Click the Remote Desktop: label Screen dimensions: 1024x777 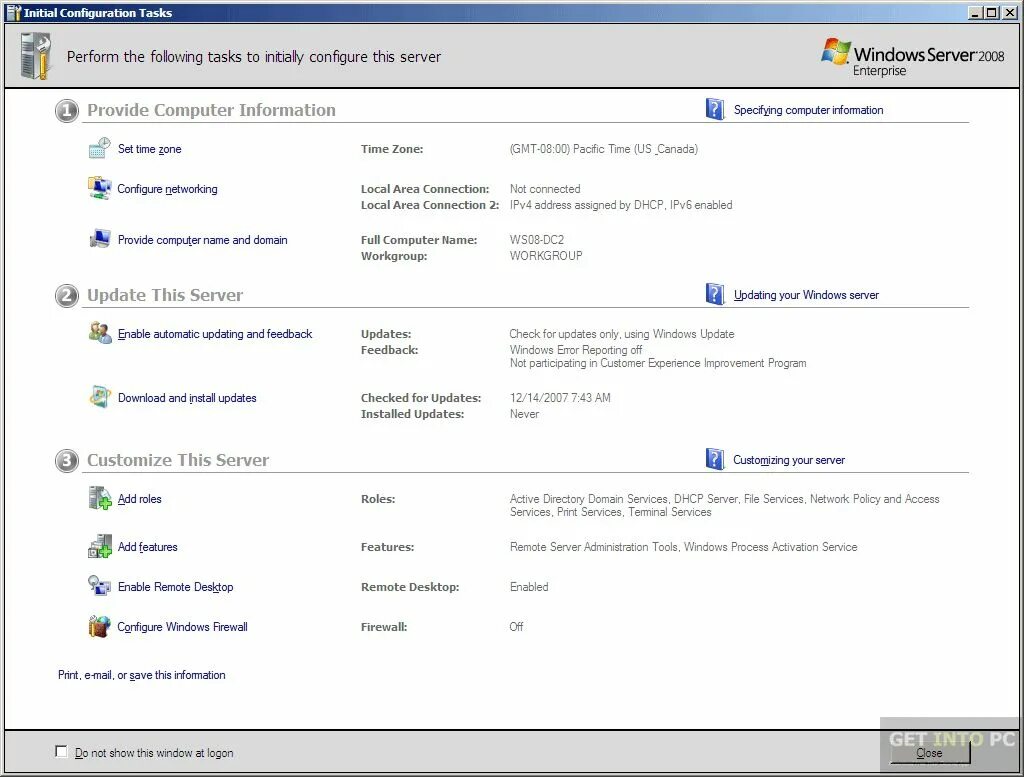coord(410,587)
